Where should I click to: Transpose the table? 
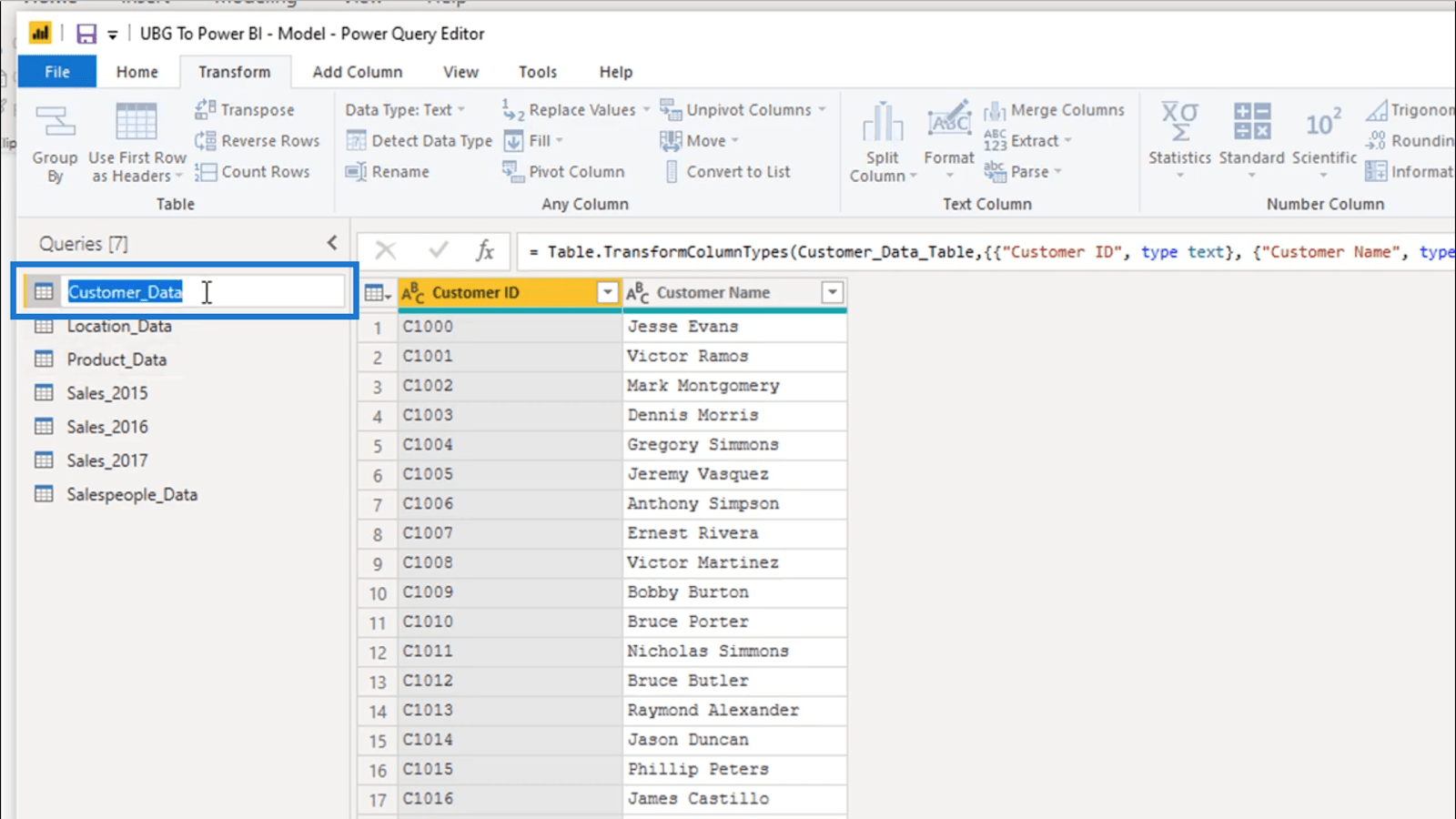[x=246, y=110]
